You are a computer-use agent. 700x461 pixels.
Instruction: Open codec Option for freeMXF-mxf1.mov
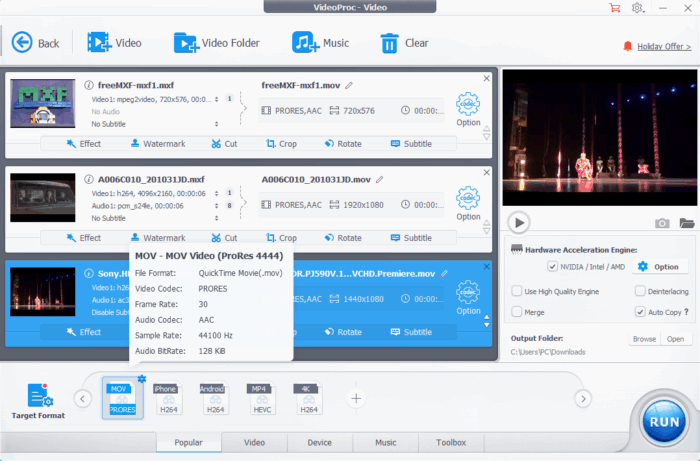point(468,109)
